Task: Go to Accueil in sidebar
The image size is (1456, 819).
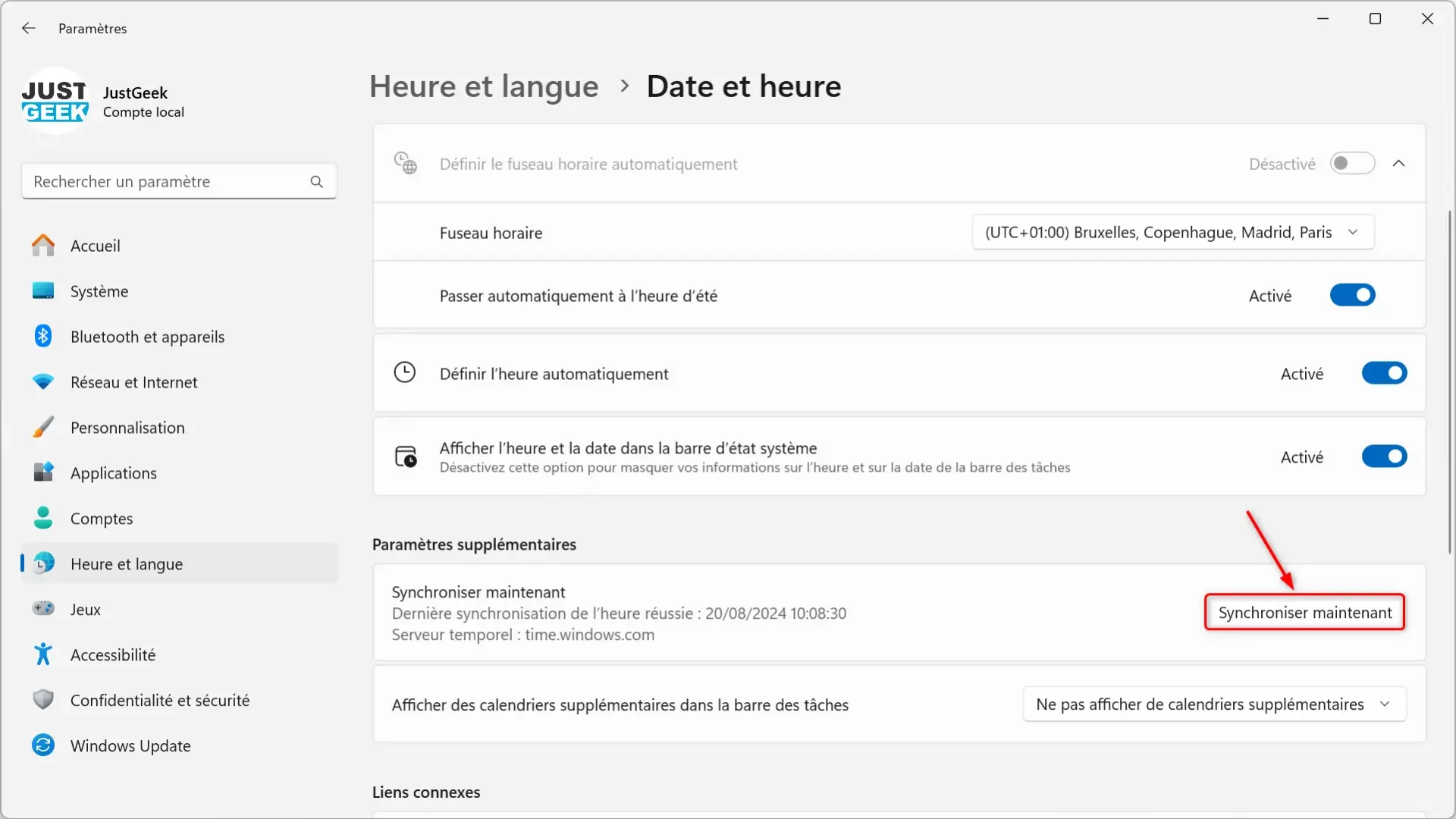Action: coord(180,246)
